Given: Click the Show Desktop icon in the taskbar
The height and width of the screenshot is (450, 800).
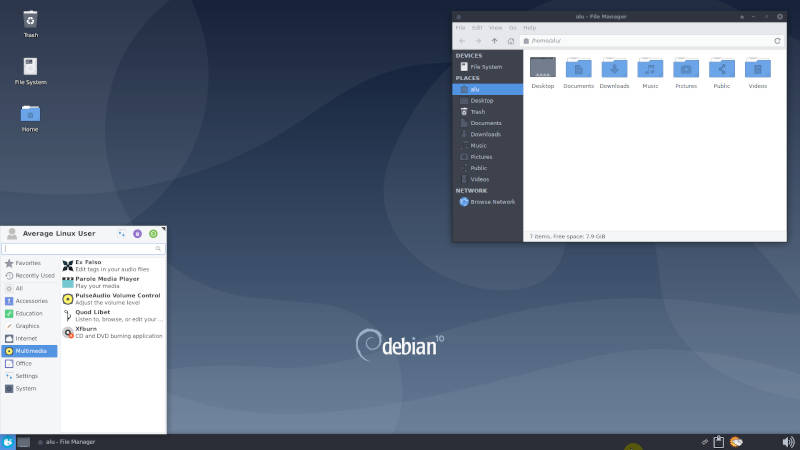Looking at the screenshot, I should coord(23,442).
